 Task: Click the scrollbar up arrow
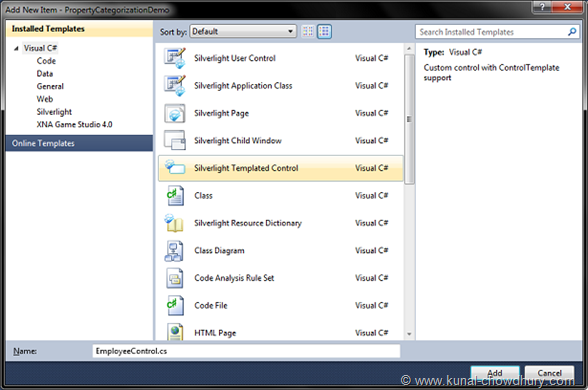coord(409,49)
